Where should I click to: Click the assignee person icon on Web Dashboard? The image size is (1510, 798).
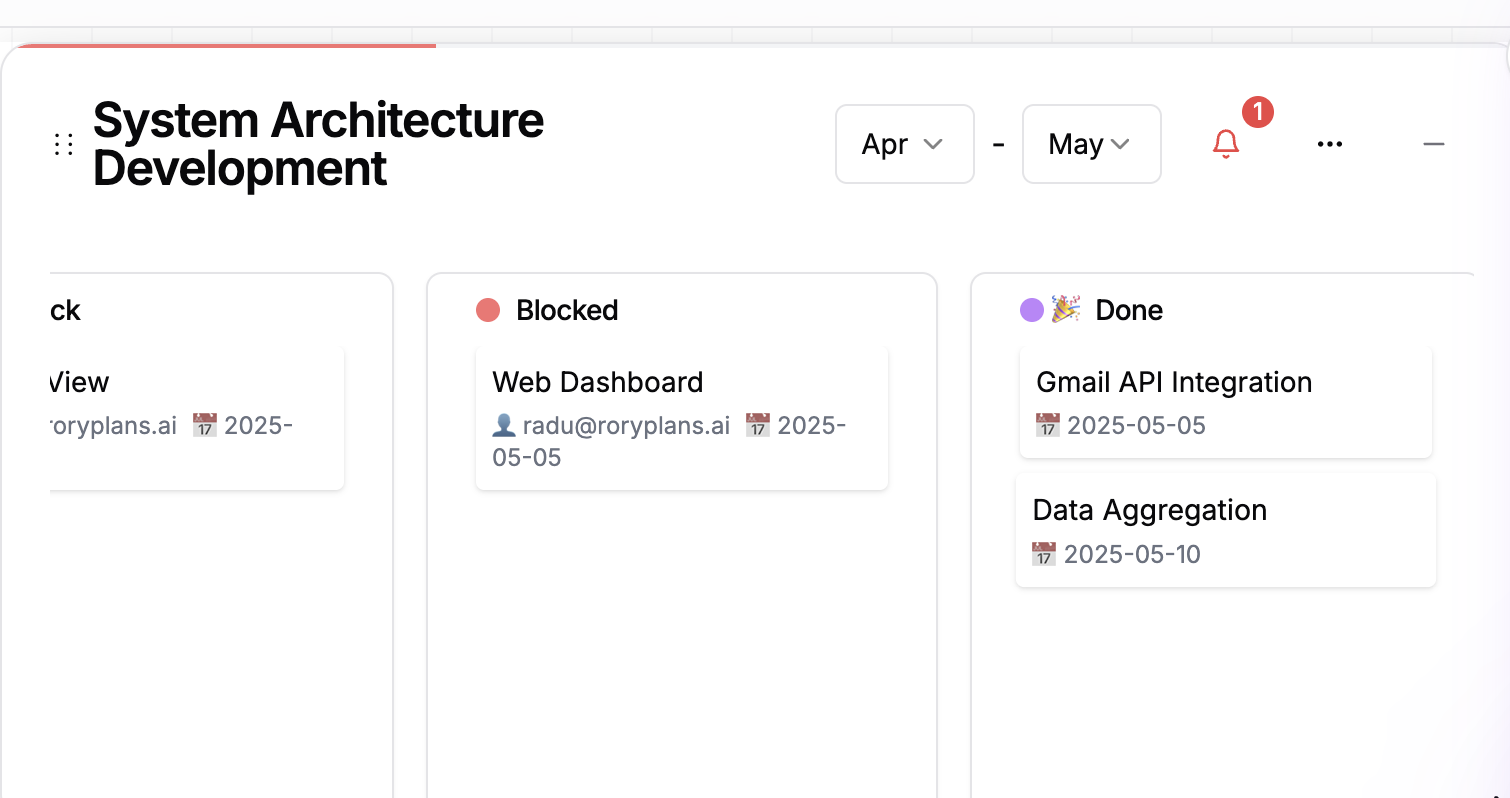click(x=504, y=426)
